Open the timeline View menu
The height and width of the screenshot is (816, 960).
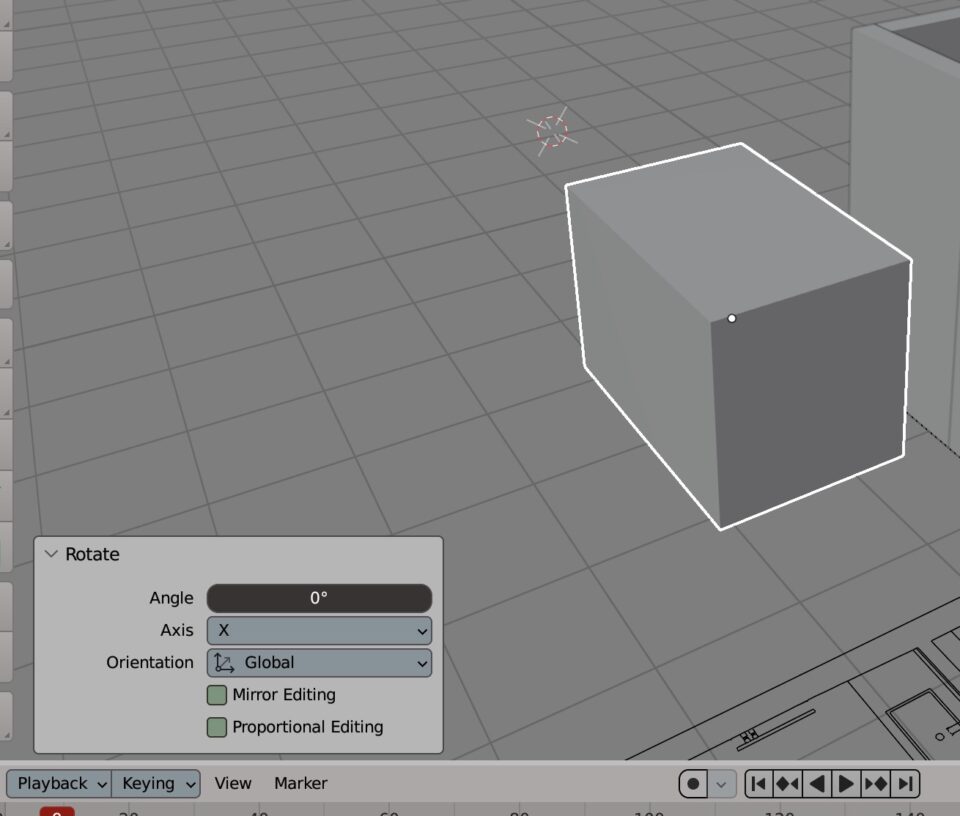point(233,784)
